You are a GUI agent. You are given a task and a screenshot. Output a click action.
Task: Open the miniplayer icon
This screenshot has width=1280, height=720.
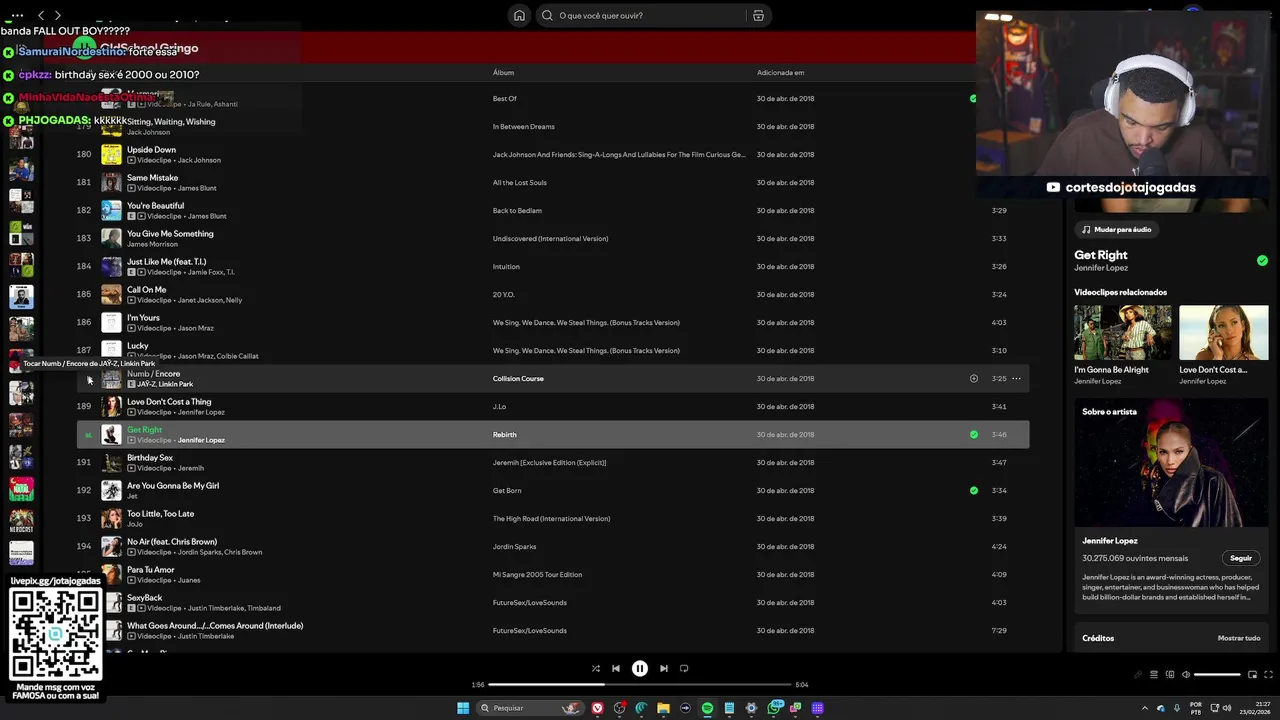(x=1252, y=675)
